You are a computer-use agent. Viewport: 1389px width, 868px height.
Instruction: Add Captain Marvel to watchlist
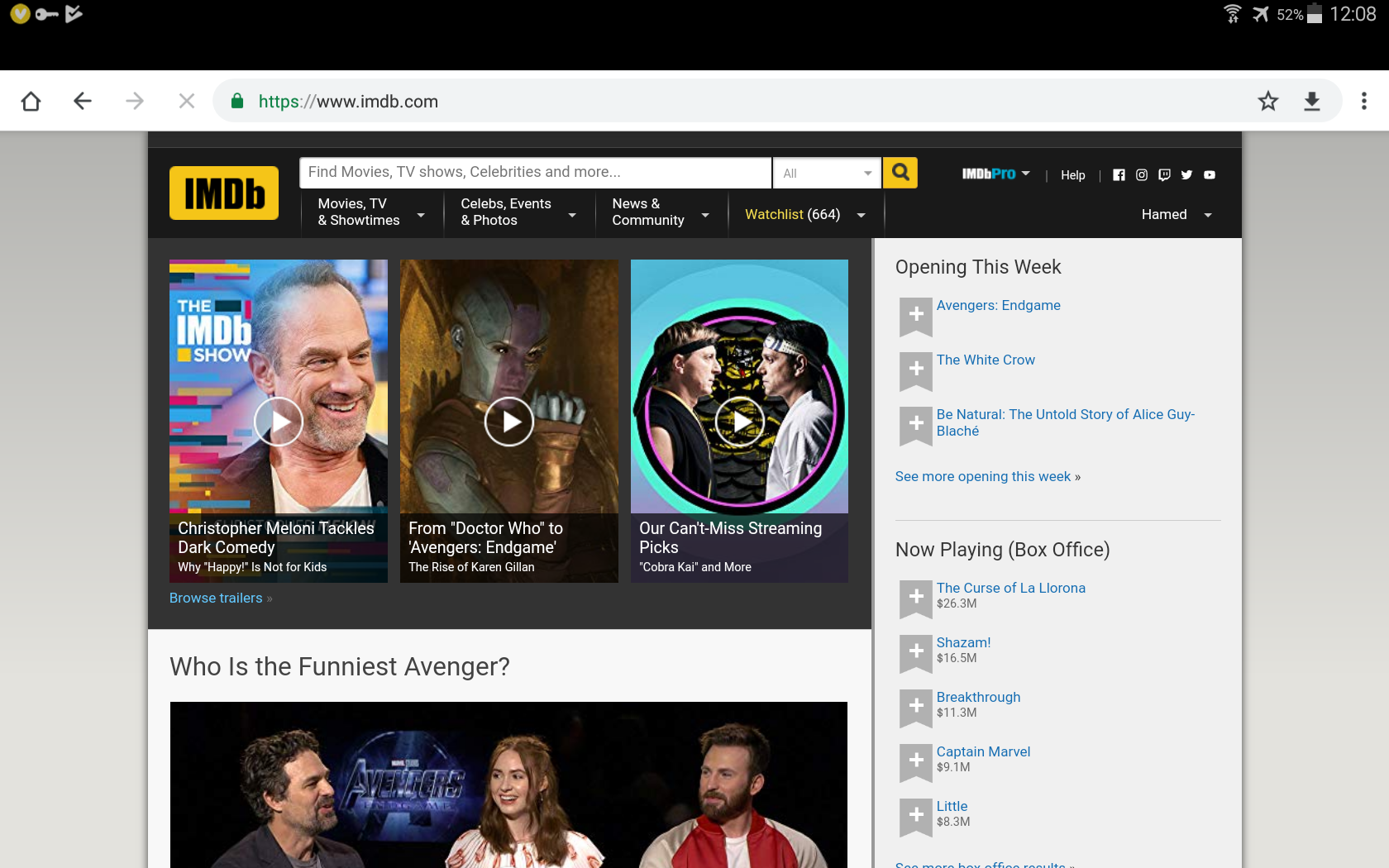coord(916,763)
